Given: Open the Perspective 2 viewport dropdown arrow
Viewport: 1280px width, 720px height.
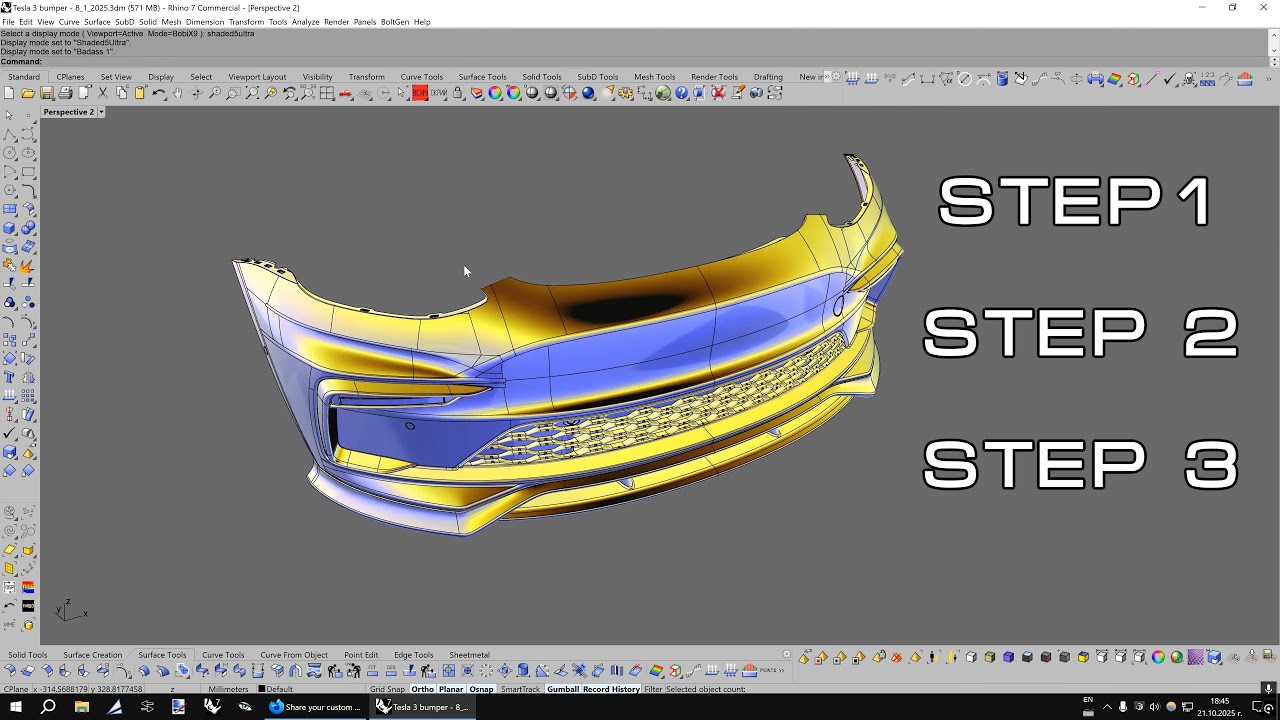Looking at the screenshot, I should tap(101, 112).
